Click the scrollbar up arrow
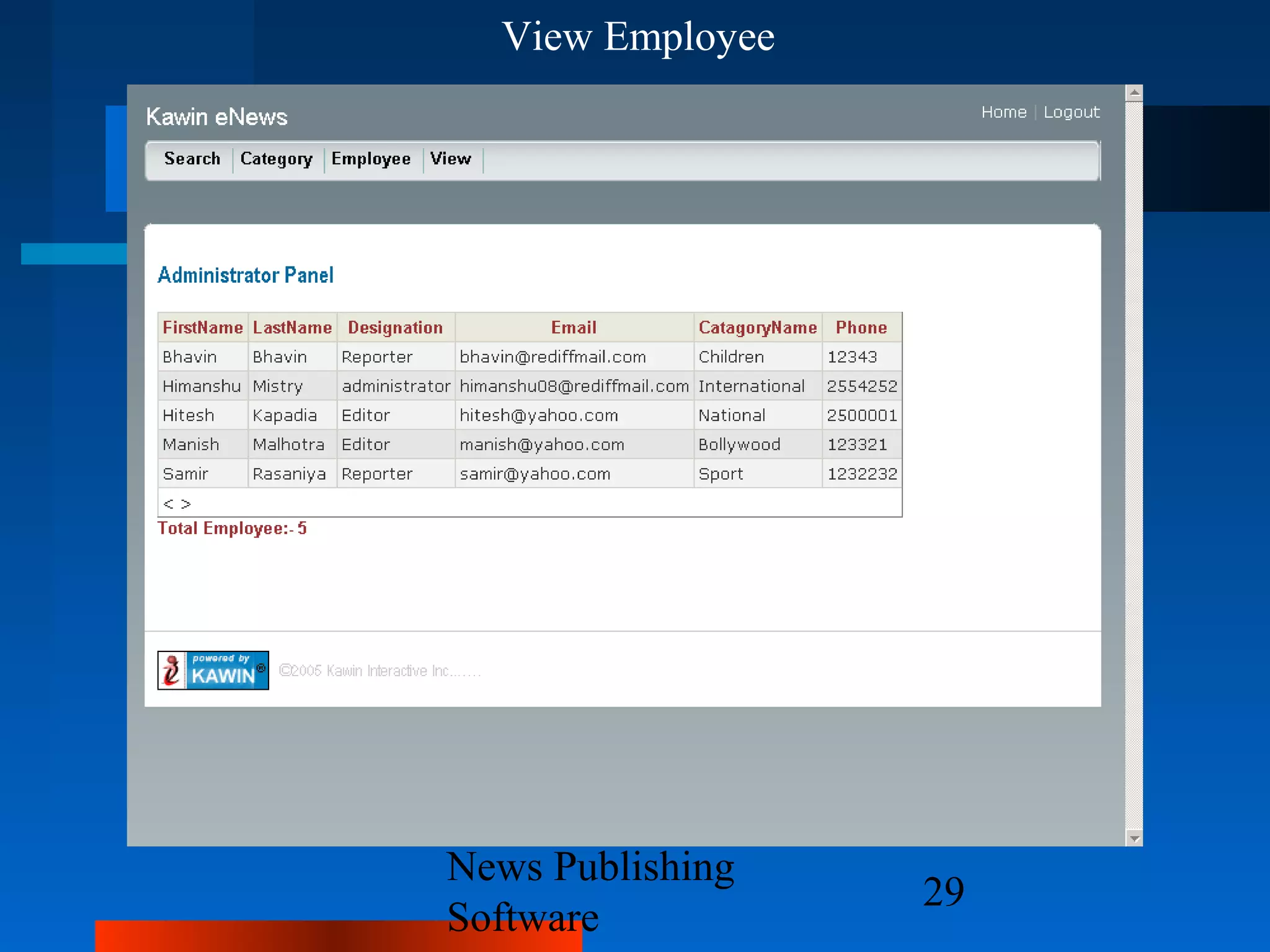 click(x=1134, y=94)
